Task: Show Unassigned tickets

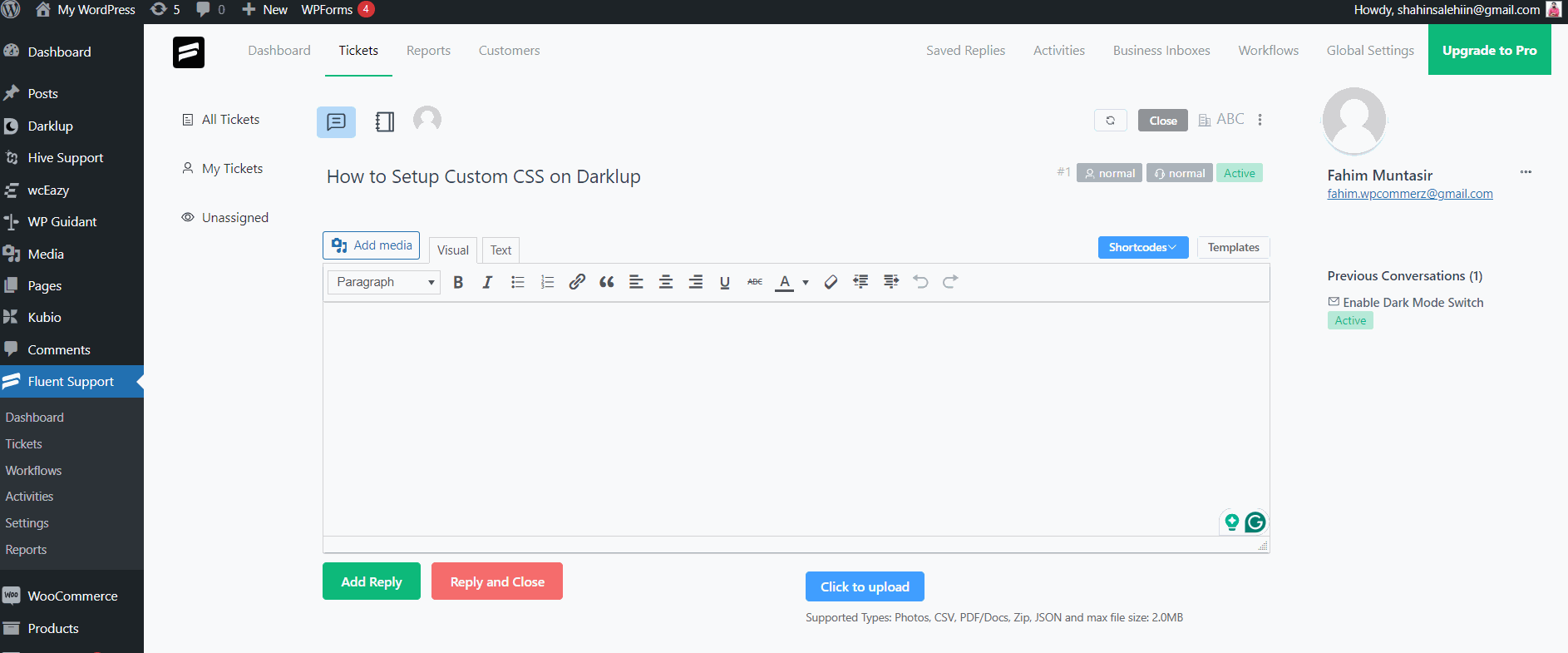Action: click(x=225, y=218)
